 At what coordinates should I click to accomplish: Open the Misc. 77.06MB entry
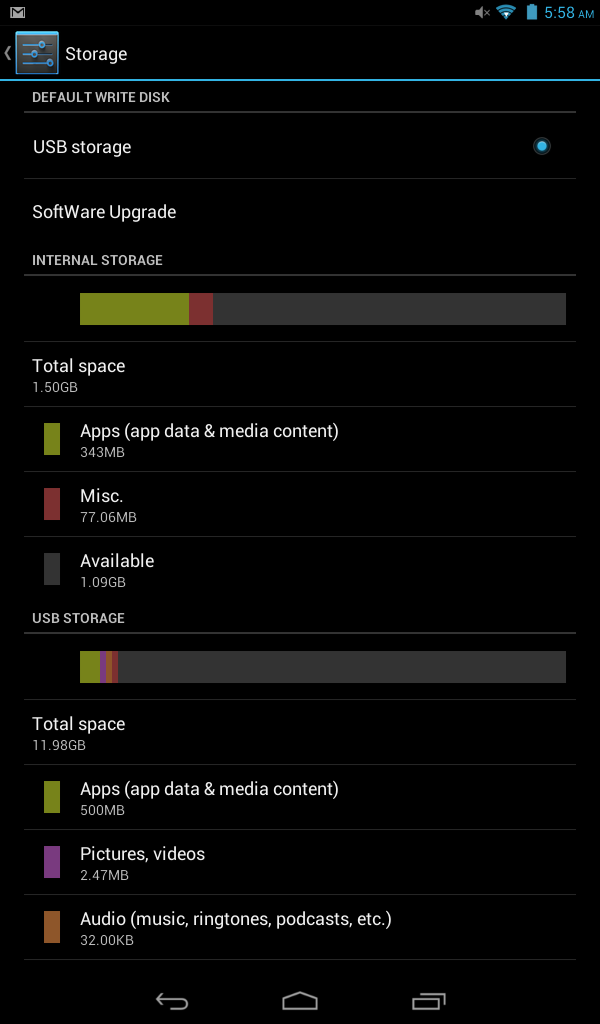300,504
